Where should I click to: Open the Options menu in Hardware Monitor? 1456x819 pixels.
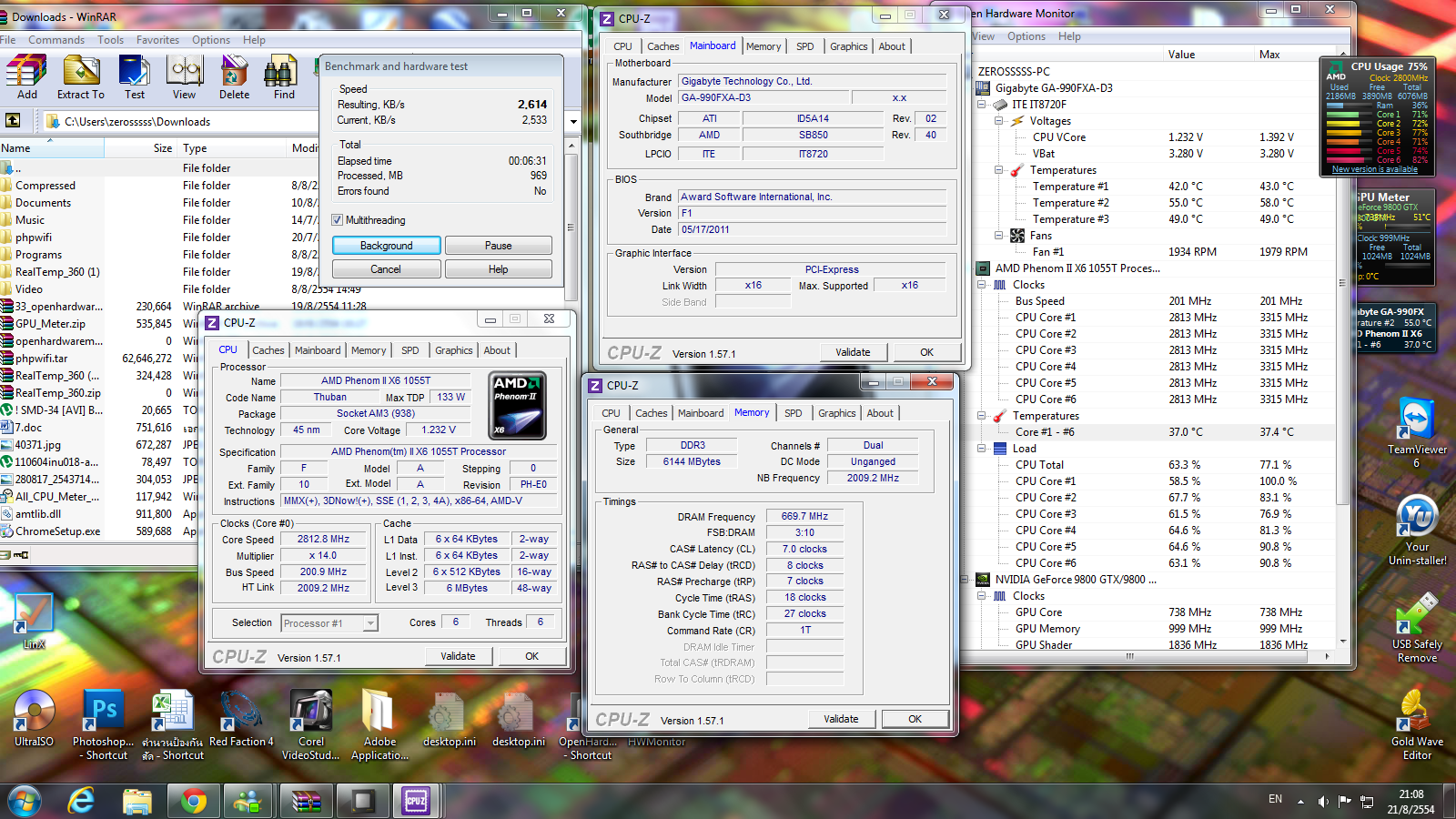point(1026,36)
